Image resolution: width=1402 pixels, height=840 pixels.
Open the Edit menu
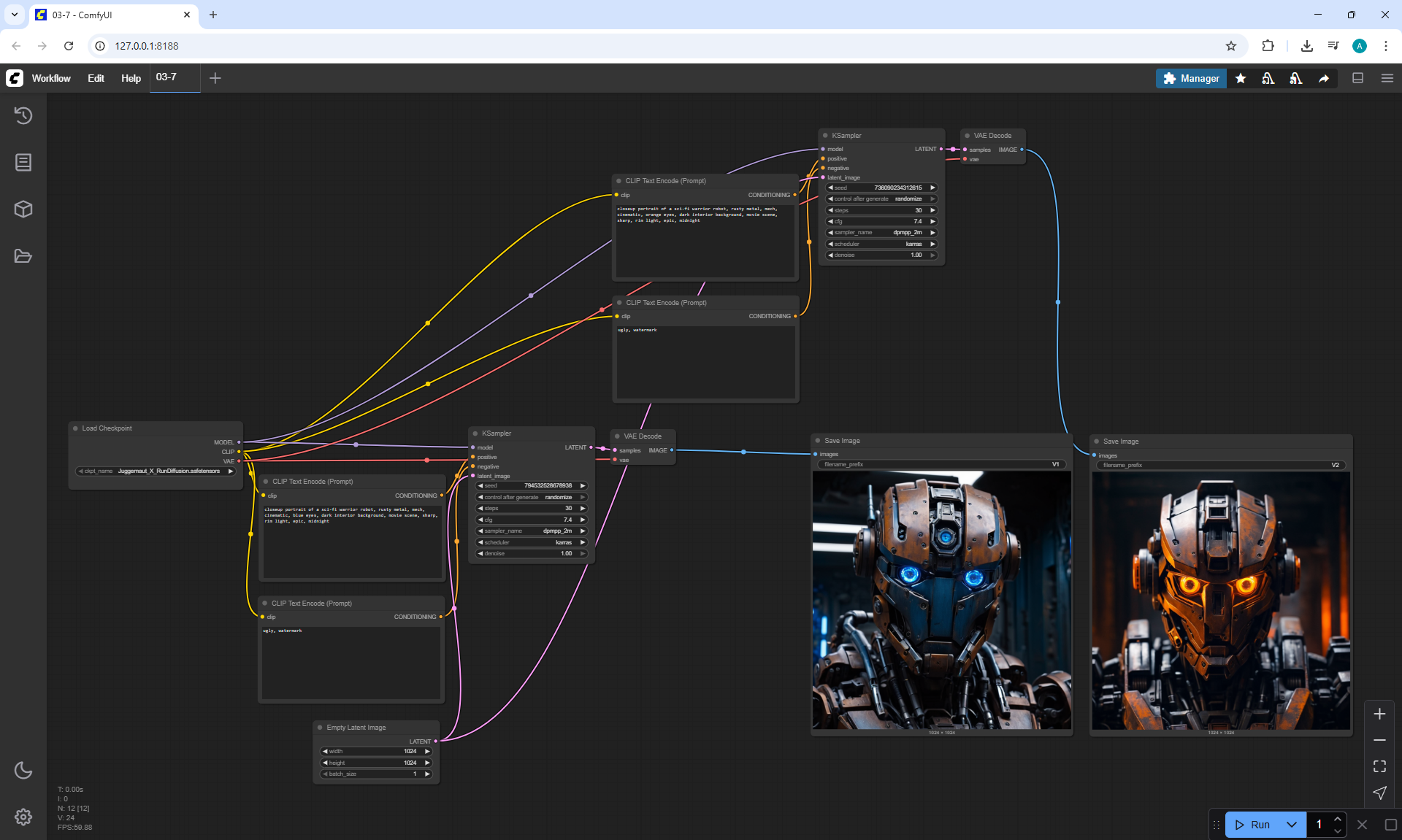(96, 78)
